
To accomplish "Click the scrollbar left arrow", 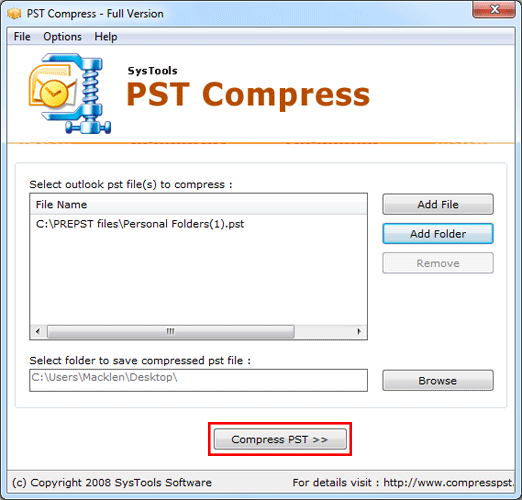I will (38, 331).
